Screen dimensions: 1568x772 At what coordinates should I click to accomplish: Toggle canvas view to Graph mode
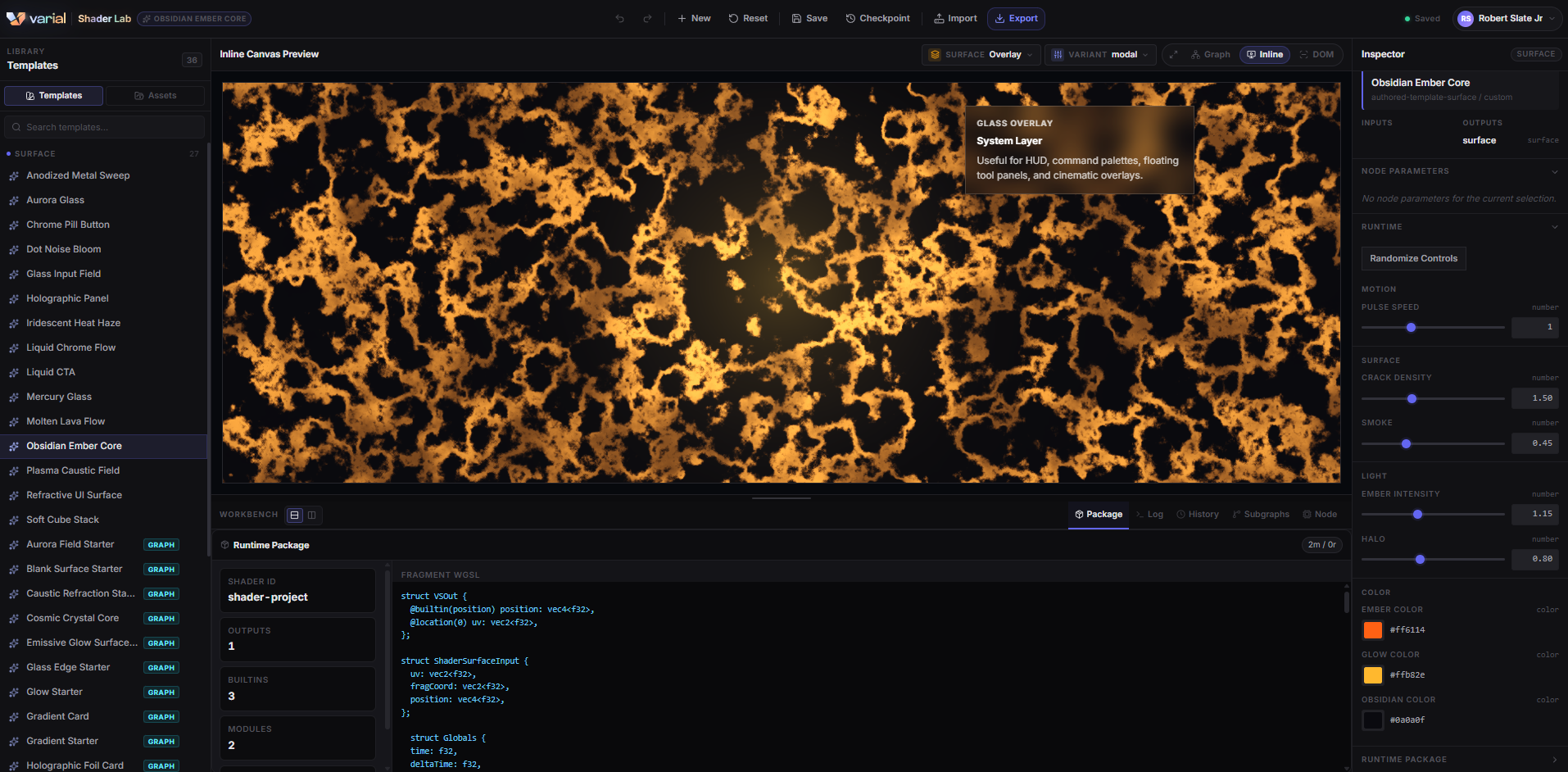pos(1210,55)
